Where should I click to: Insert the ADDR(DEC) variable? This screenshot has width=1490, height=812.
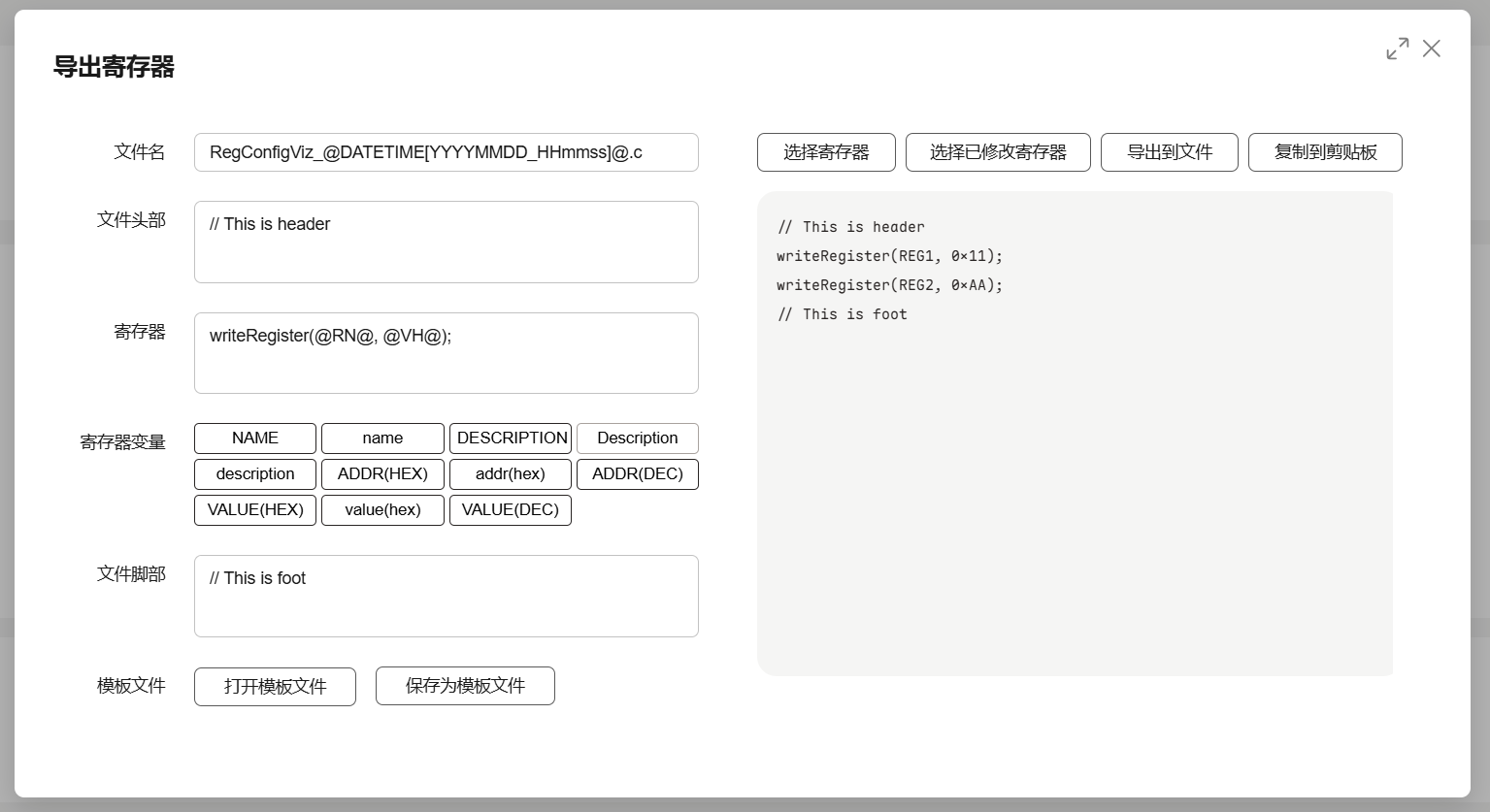coord(637,474)
